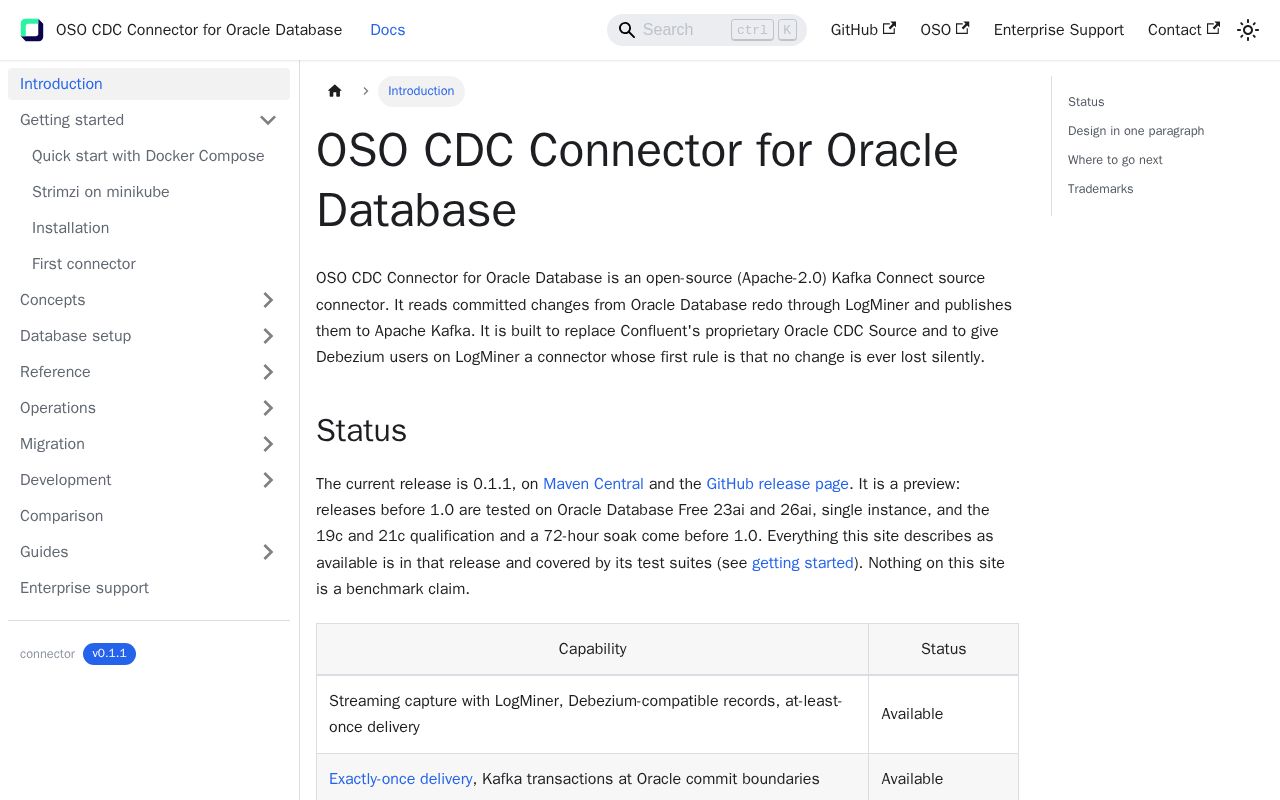Image resolution: width=1280 pixels, height=800 pixels.
Task: Click the Status table column header
Action: (x=944, y=649)
